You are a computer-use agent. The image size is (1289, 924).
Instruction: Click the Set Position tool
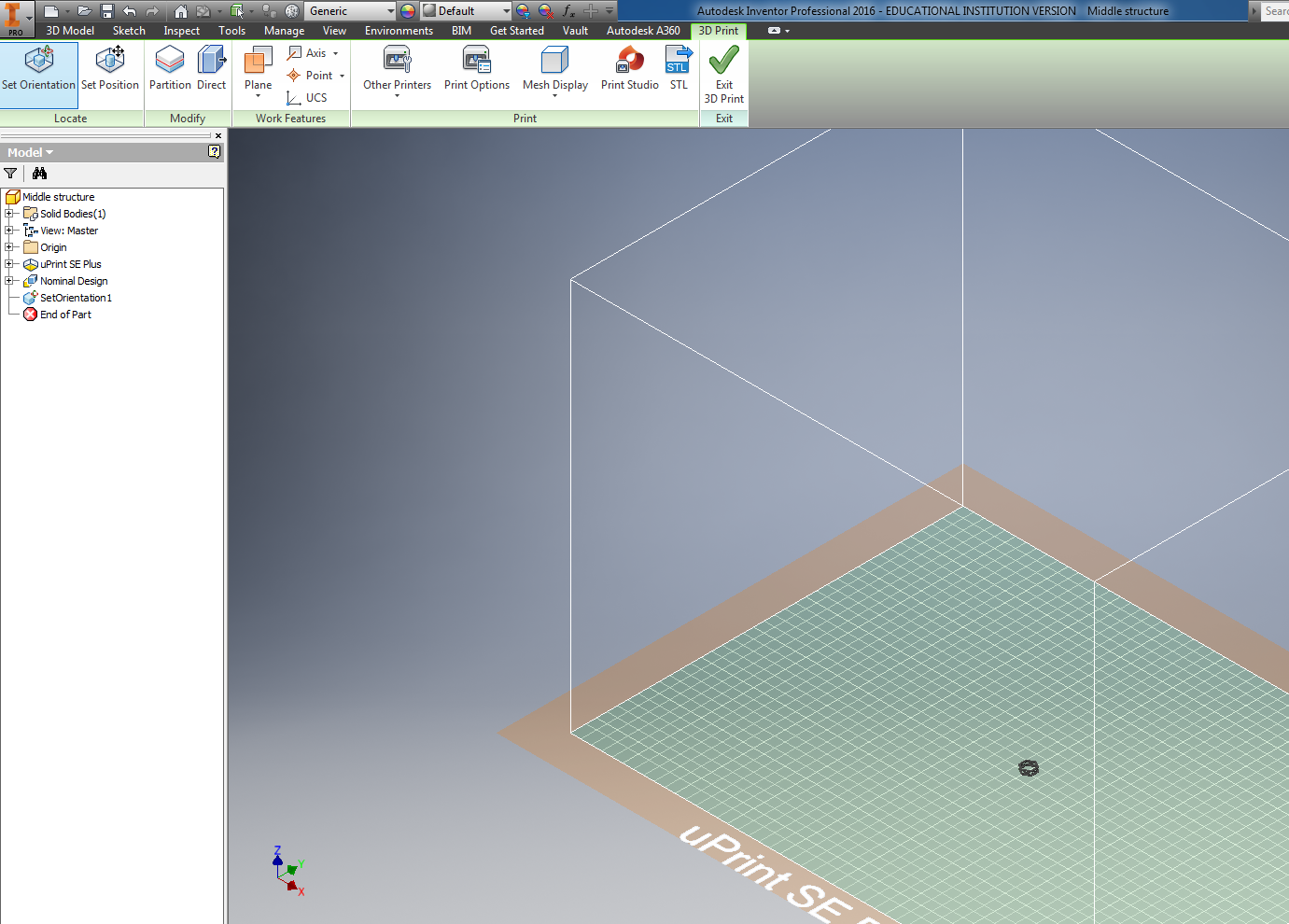pyautogui.click(x=110, y=69)
